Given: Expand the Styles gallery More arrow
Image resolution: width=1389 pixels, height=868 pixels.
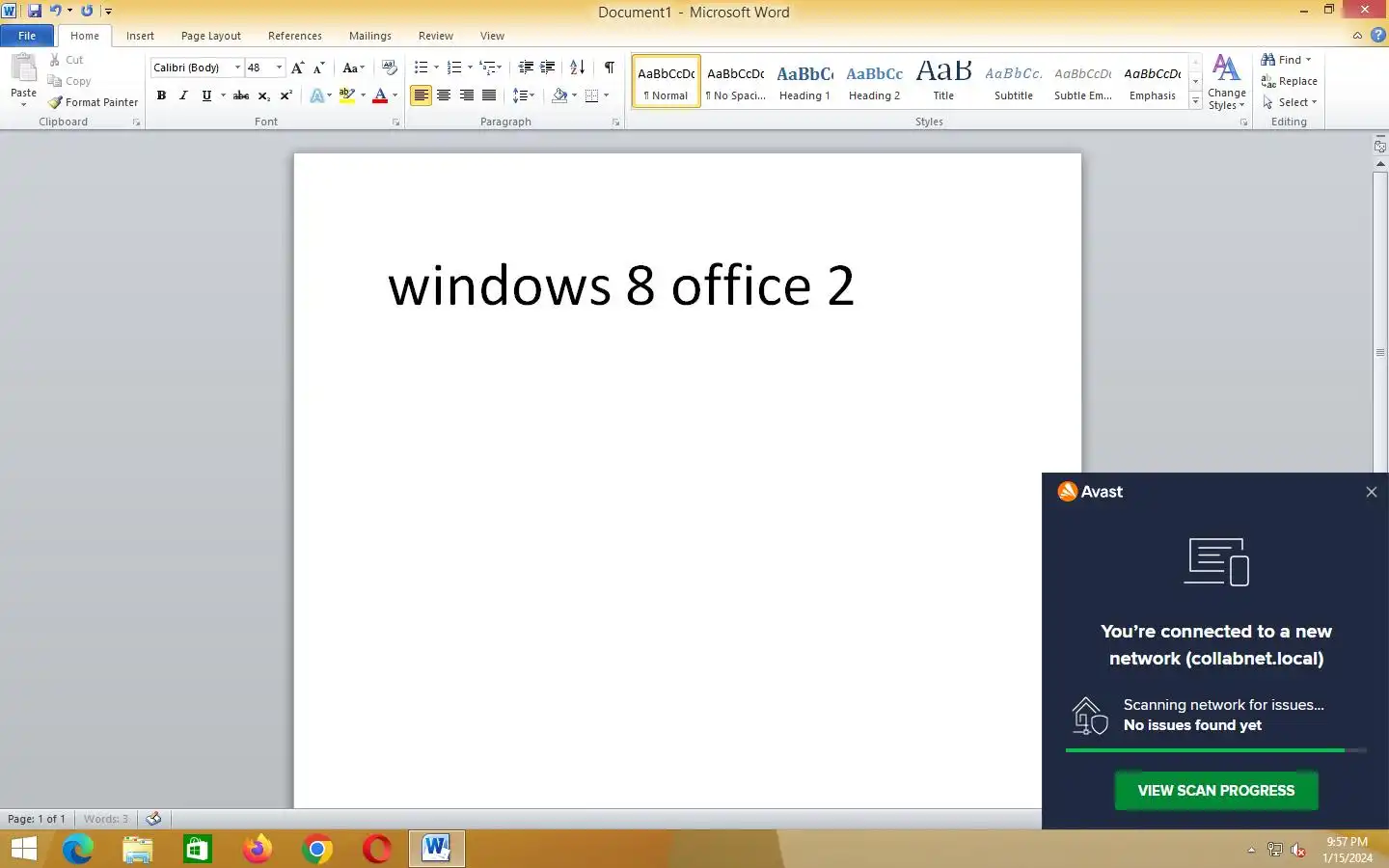Looking at the screenshot, I should [1195, 100].
